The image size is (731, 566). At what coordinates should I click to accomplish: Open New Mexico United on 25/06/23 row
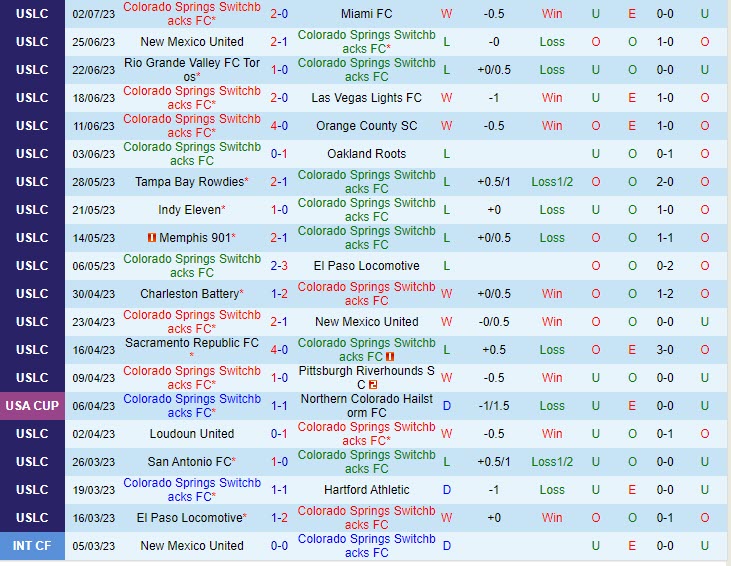click(192, 42)
